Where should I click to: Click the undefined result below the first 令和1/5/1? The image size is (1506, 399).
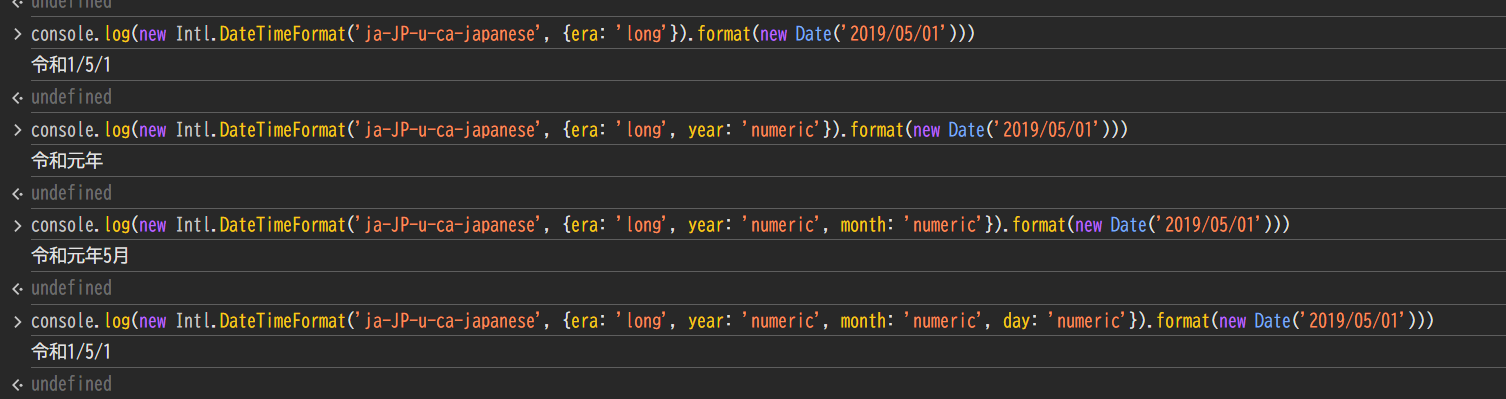coord(71,97)
